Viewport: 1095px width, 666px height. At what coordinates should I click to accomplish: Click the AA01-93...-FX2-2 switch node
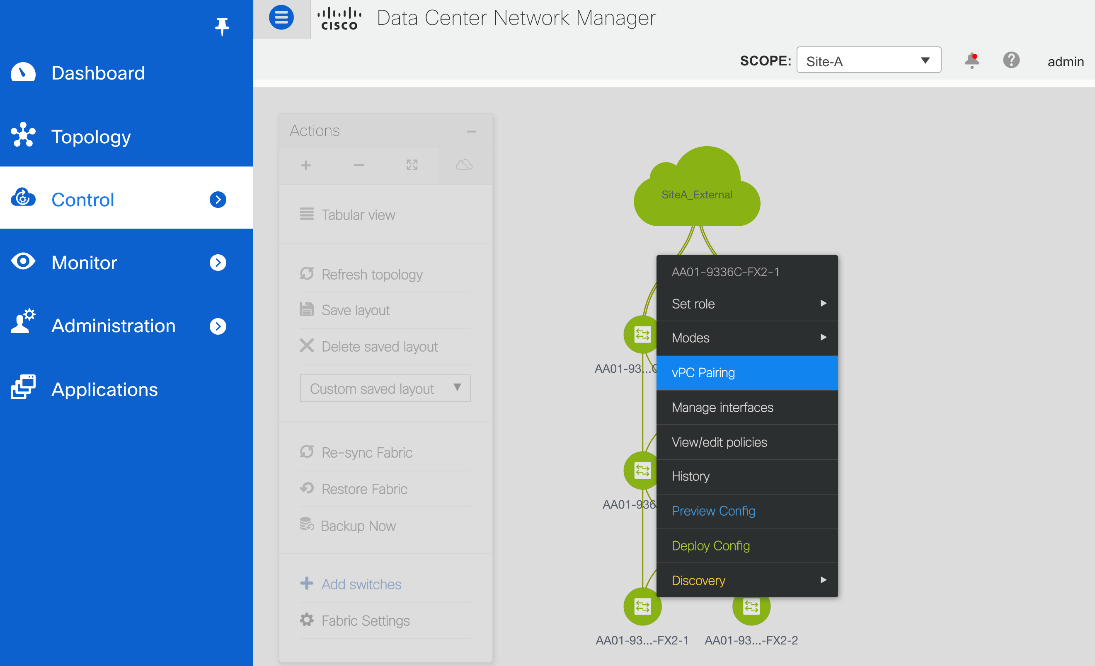751,609
